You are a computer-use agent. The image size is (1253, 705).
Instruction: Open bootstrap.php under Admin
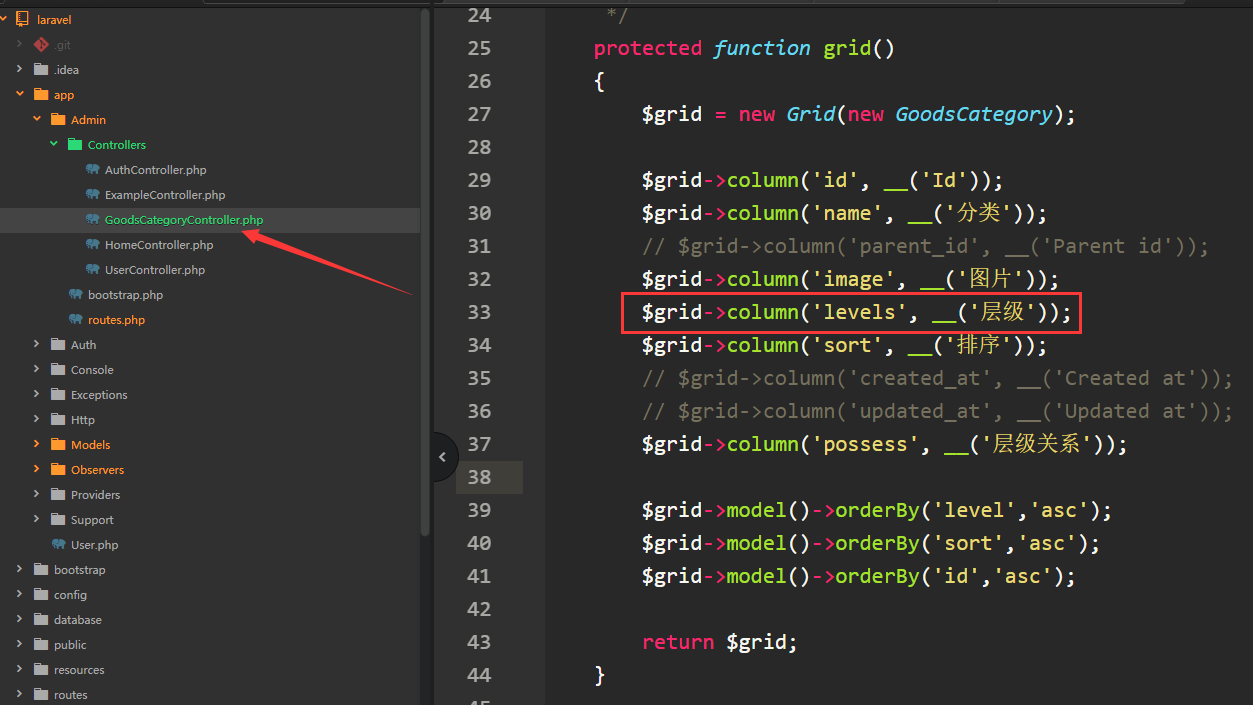click(125, 295)
